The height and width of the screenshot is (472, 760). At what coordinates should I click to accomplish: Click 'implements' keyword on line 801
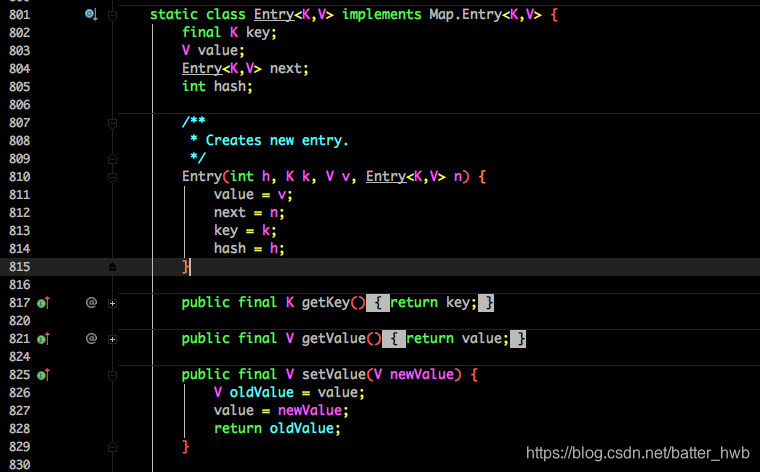[x=382, y=15]
